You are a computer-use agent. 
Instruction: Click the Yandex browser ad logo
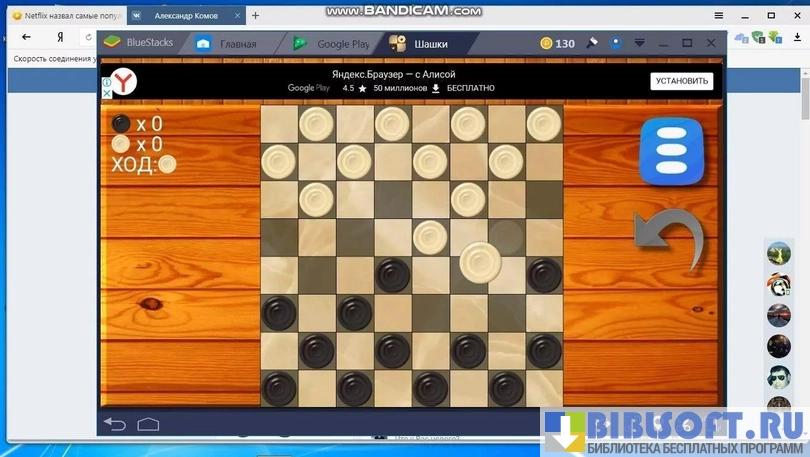123,81
